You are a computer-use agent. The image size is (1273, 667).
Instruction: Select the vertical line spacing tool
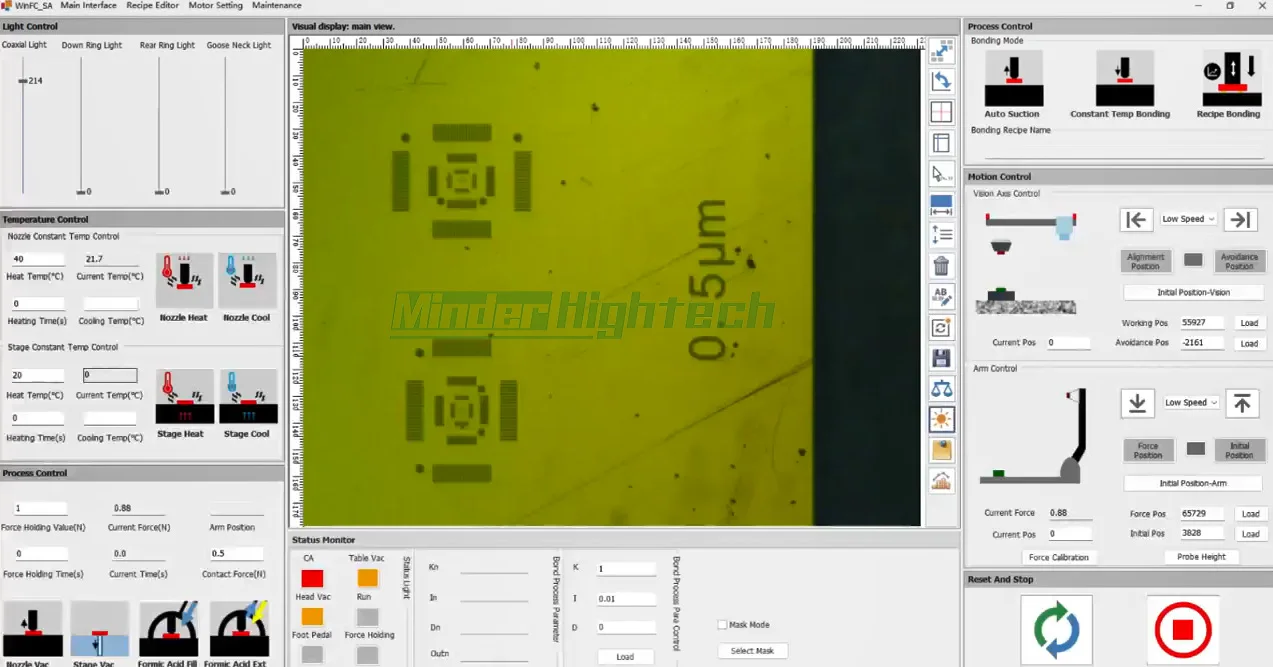[x=941, y=235]
